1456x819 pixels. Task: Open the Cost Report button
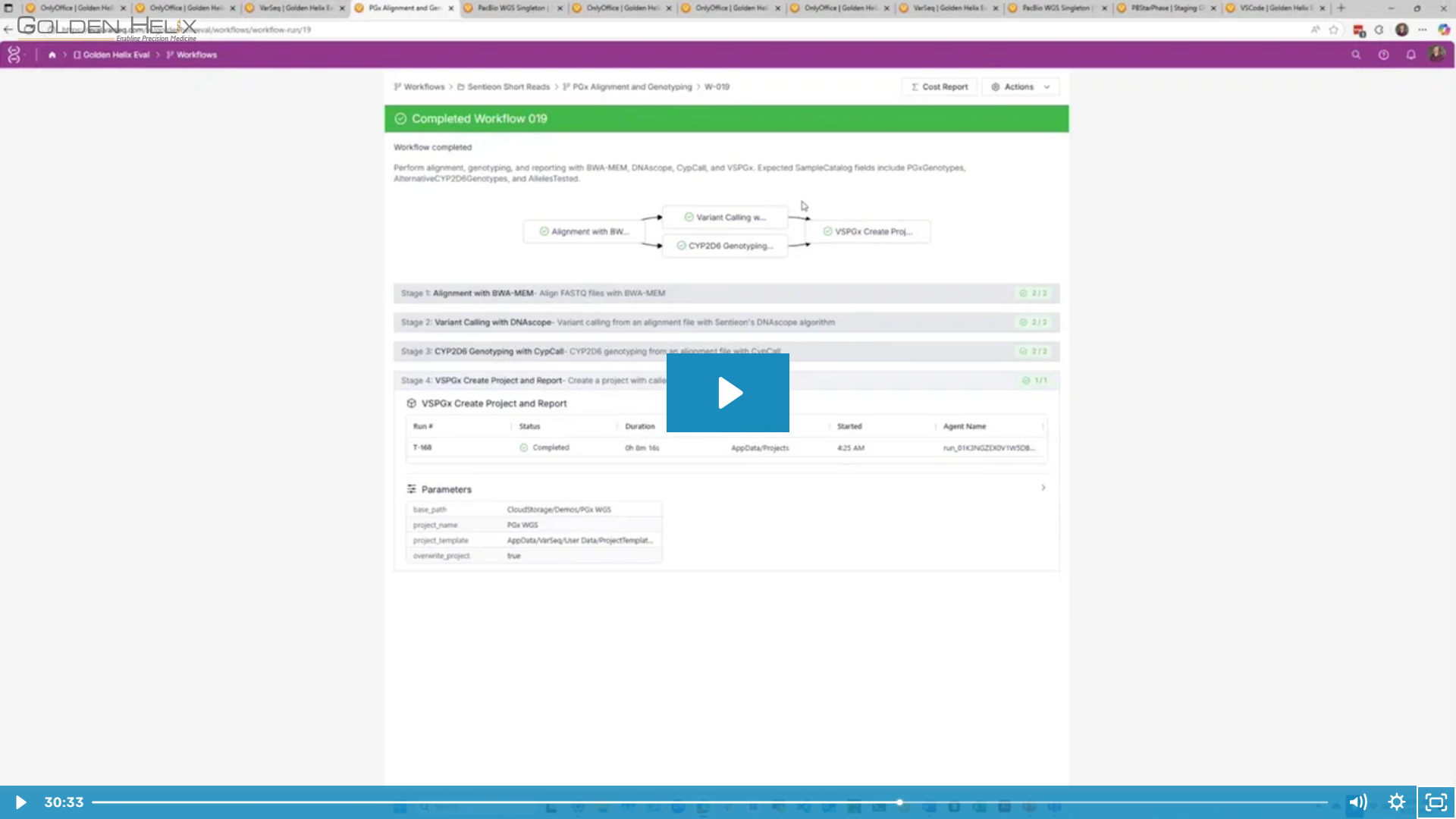coord(940,86)
